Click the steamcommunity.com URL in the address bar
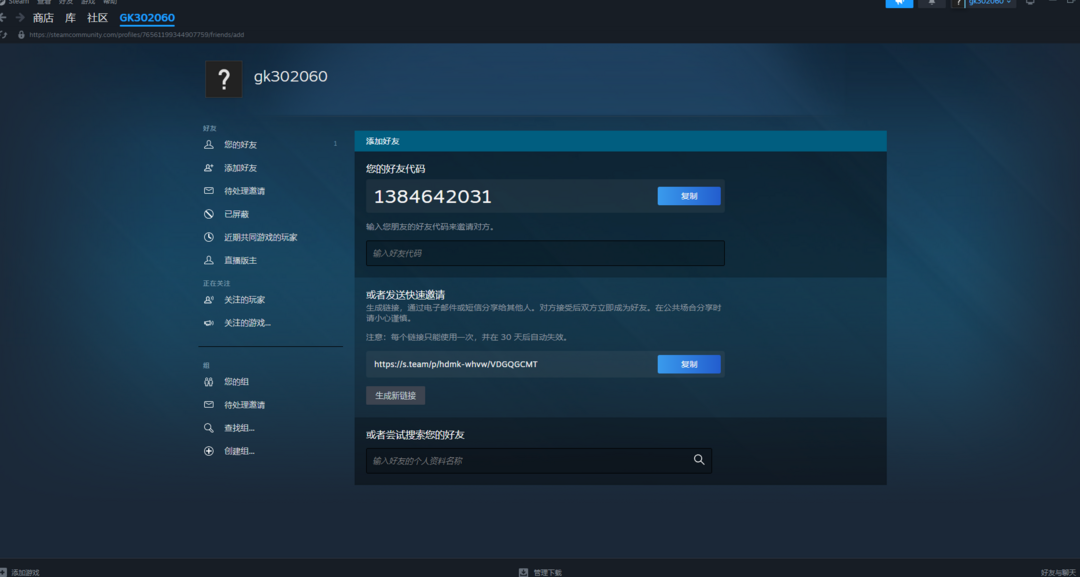 tap(137, 34)
